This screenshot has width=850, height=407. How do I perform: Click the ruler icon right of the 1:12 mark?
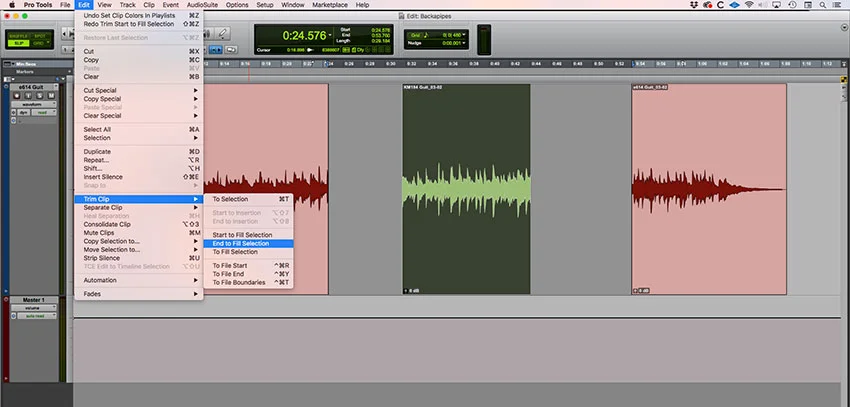[x=844, y=63]
